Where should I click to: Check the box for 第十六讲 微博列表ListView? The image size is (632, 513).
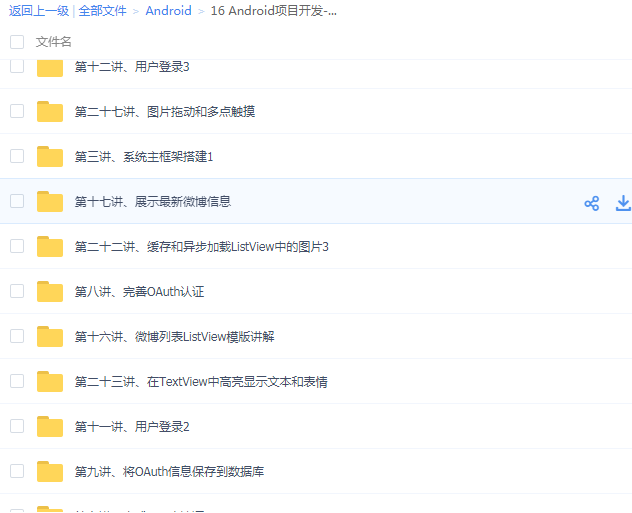tap(17, 336)
